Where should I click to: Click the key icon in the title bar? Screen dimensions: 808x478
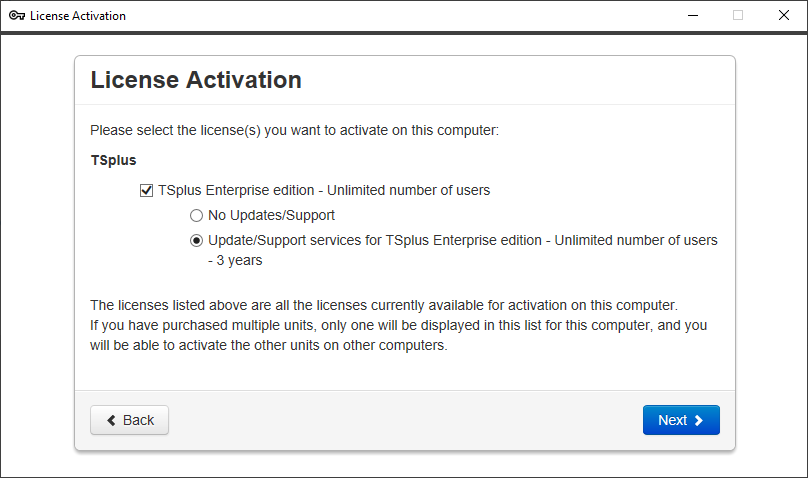(16, 16)
